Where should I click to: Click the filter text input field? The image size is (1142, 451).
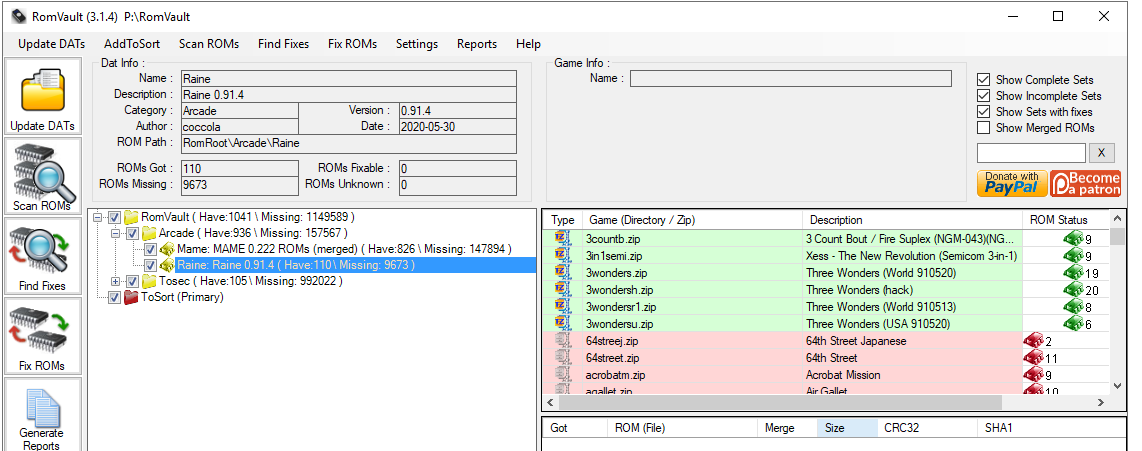point(1030,153)
